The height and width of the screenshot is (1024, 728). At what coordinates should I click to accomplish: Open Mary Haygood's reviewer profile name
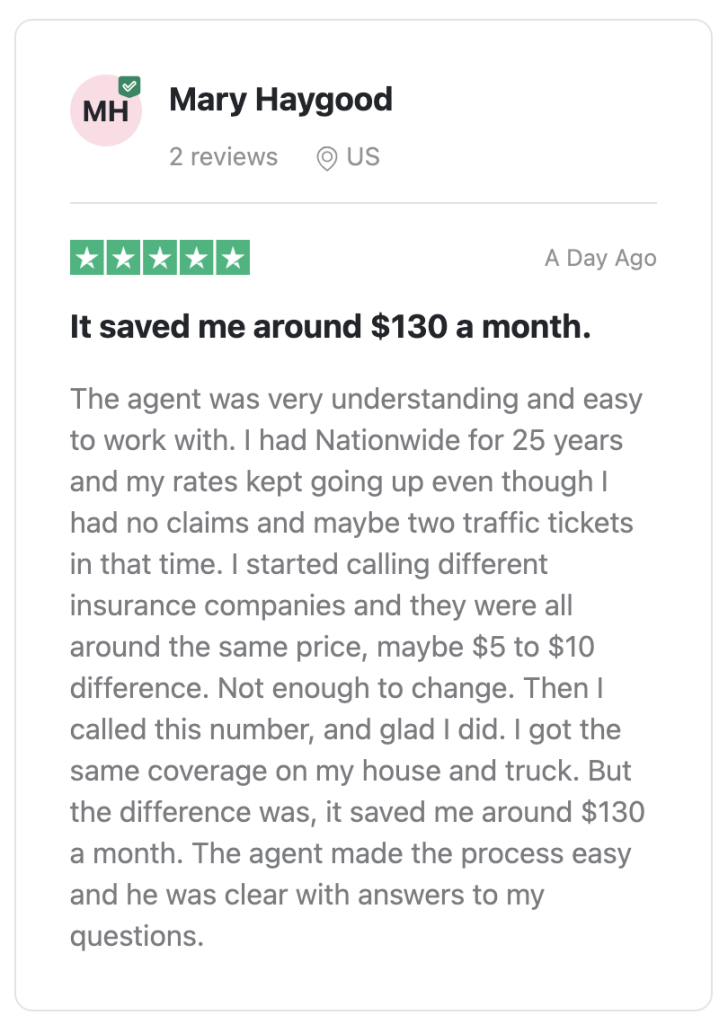pos(281,100)
